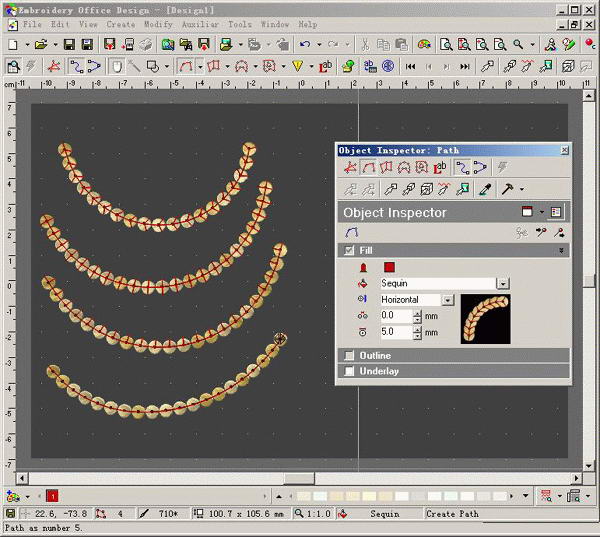600x537 pixels.
Task: Pick the eyedropper tool in Object Inspector
Action: click(x=486, y=189)
